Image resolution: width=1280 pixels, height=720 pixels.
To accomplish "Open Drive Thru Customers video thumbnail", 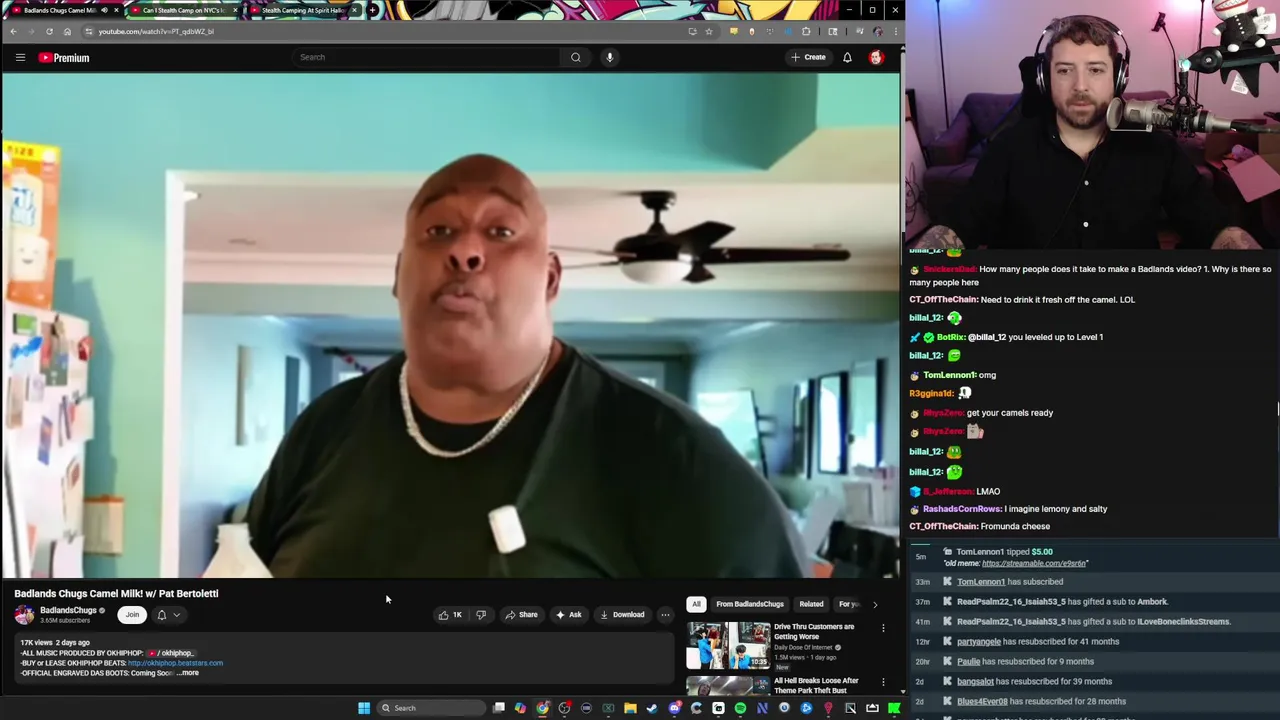I will pyautogui.click(x=728, y=646).
